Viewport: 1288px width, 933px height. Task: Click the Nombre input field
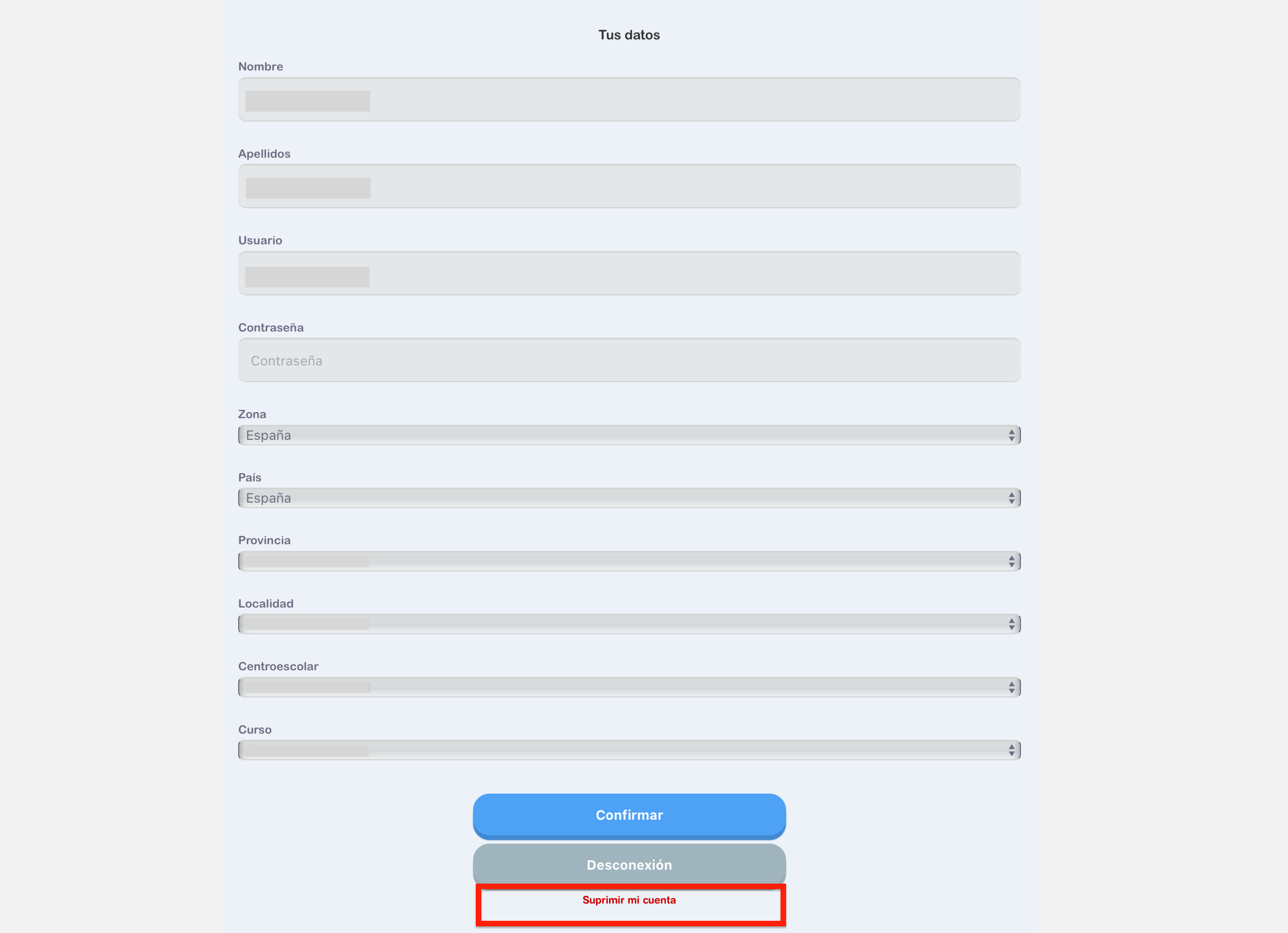click(628, 100)
